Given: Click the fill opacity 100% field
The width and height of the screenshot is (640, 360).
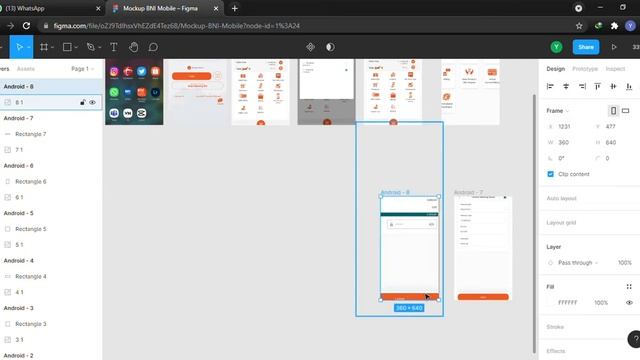Looking at the screenshot, I should pos(601,302).
